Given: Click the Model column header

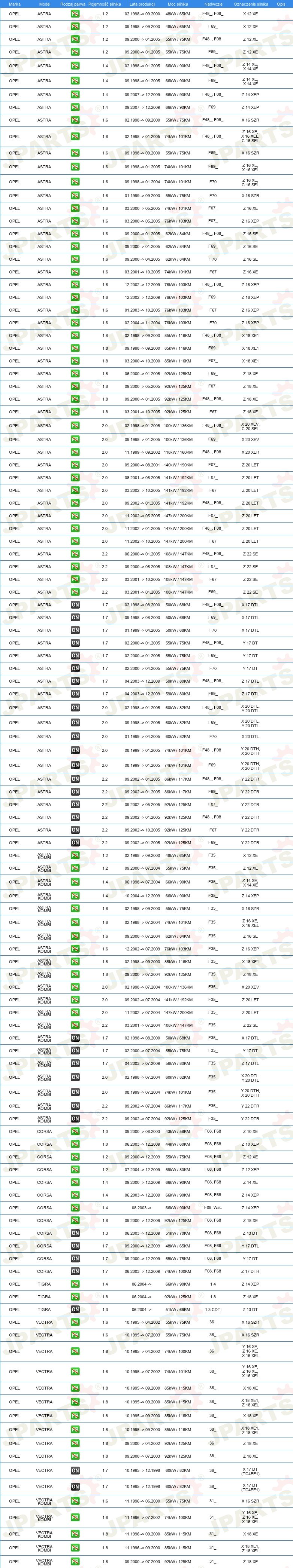Looking at the screenshot, I should pyautogui.click(x=45, y=4).
